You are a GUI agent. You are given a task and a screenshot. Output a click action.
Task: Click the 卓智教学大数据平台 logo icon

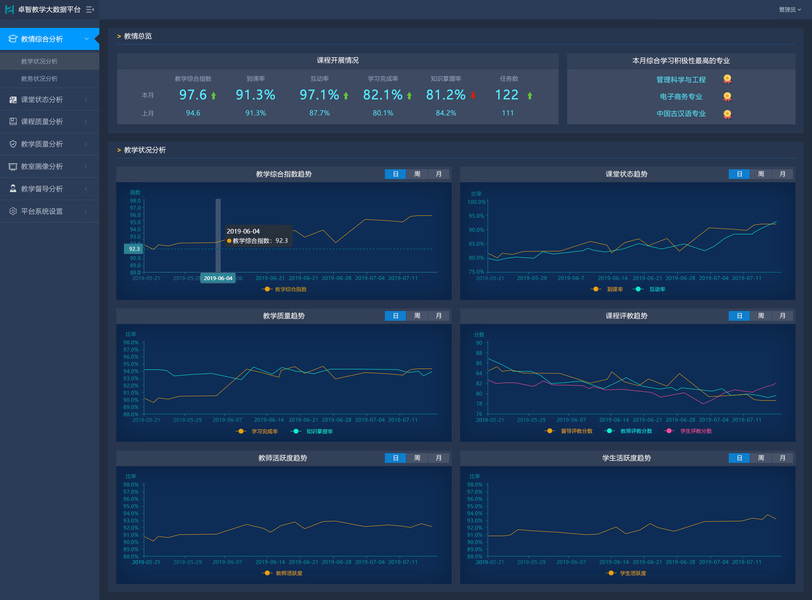click(9, 9)
